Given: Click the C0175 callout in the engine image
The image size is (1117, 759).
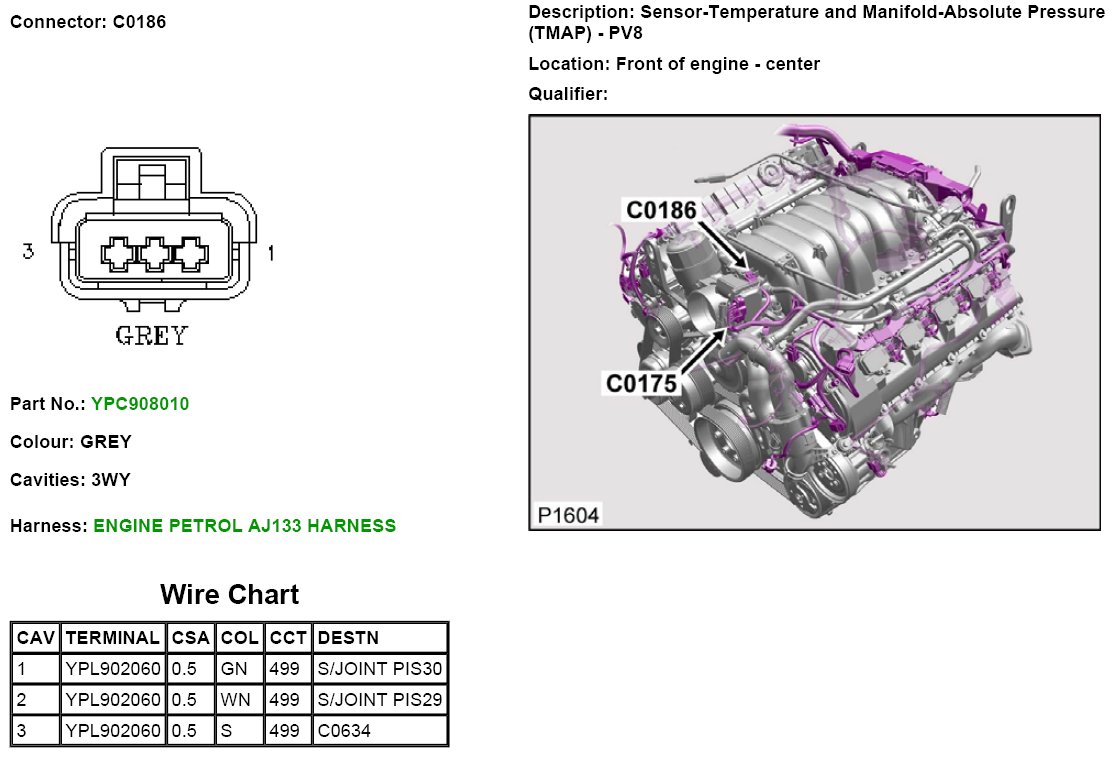Looking at the screenshot, I should point(640,383).
